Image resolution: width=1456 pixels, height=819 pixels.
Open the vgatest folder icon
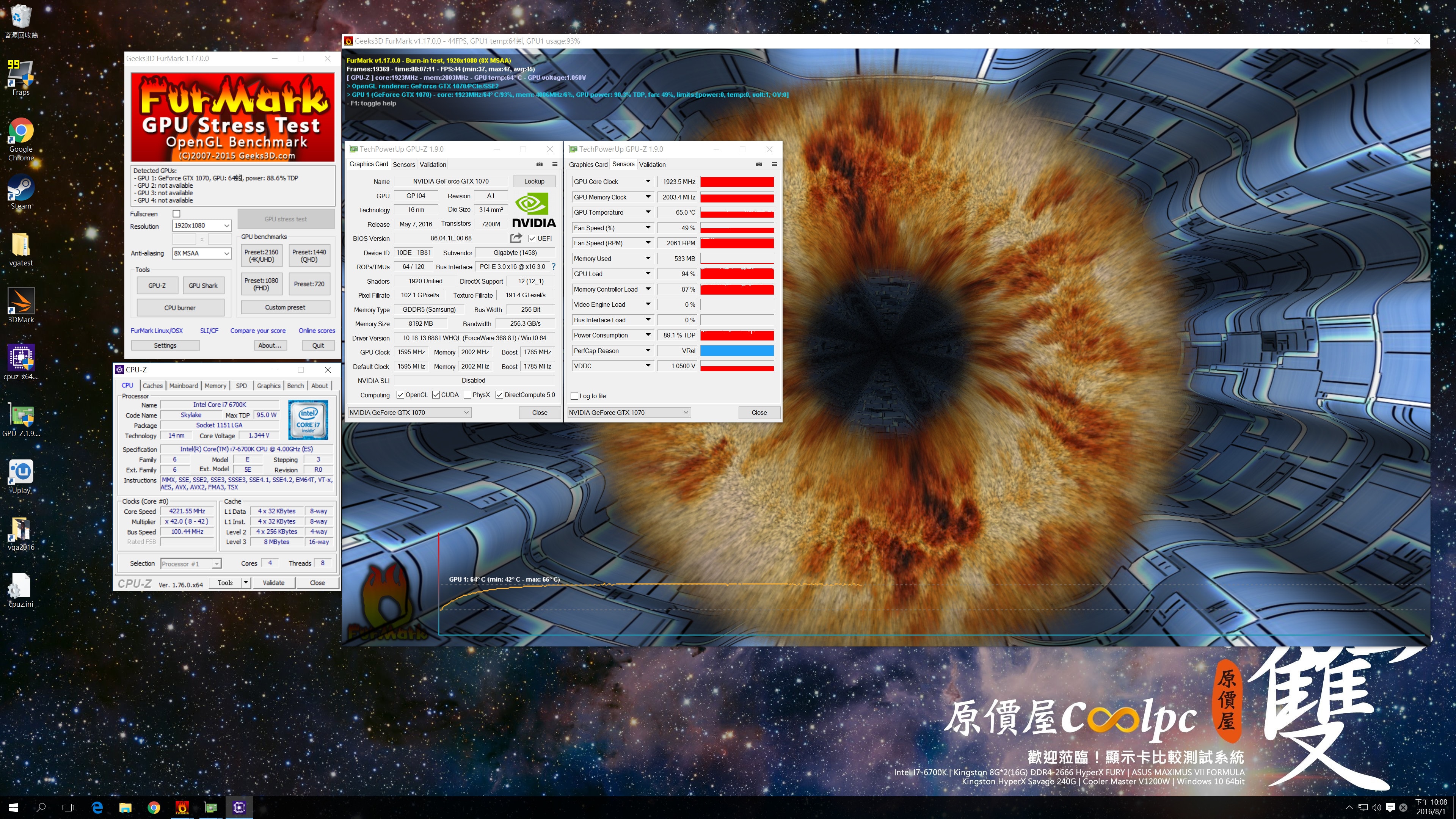[21, 249]
